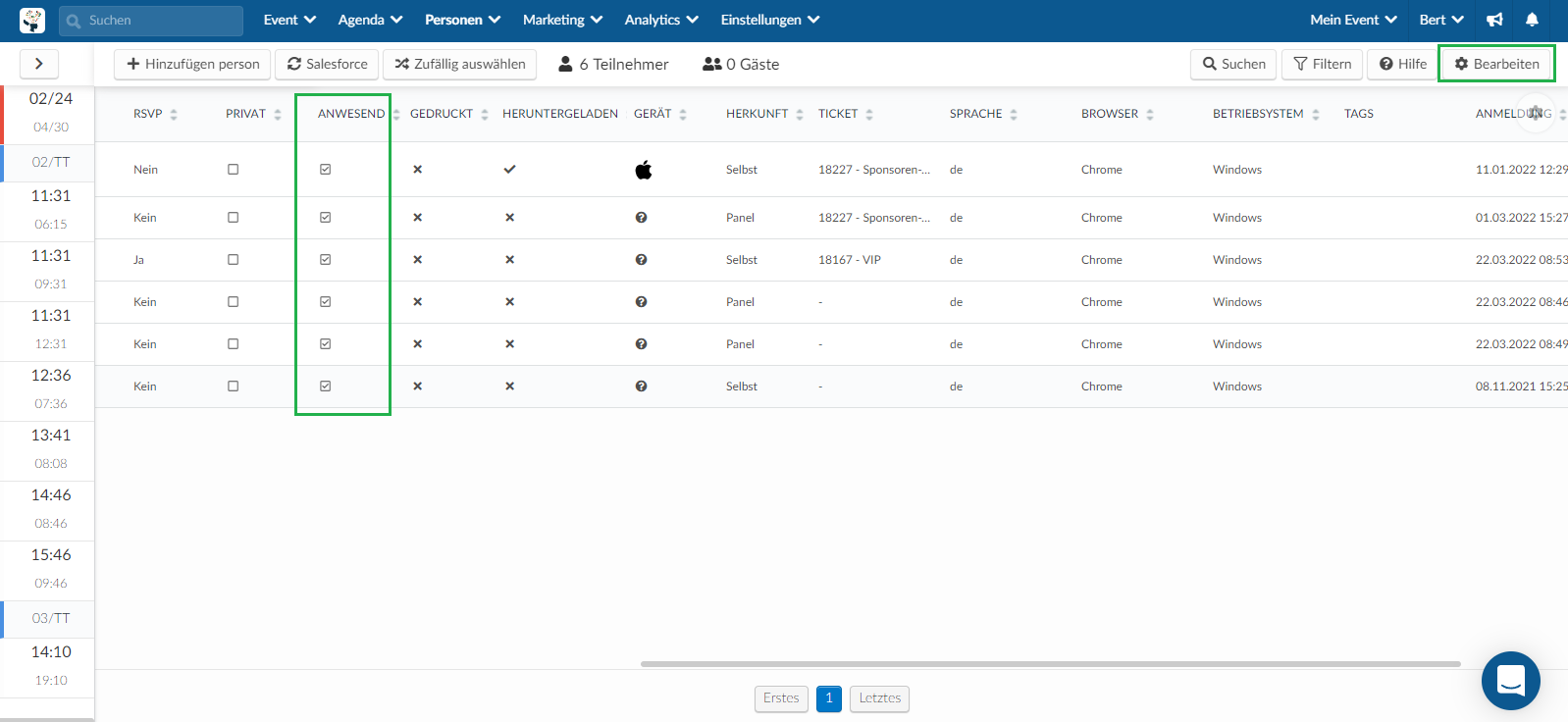Toggle Anwesend checkbox for 22.03.2022 08:49 row
Screen dimensions: 1568x722
click(325, 344)
